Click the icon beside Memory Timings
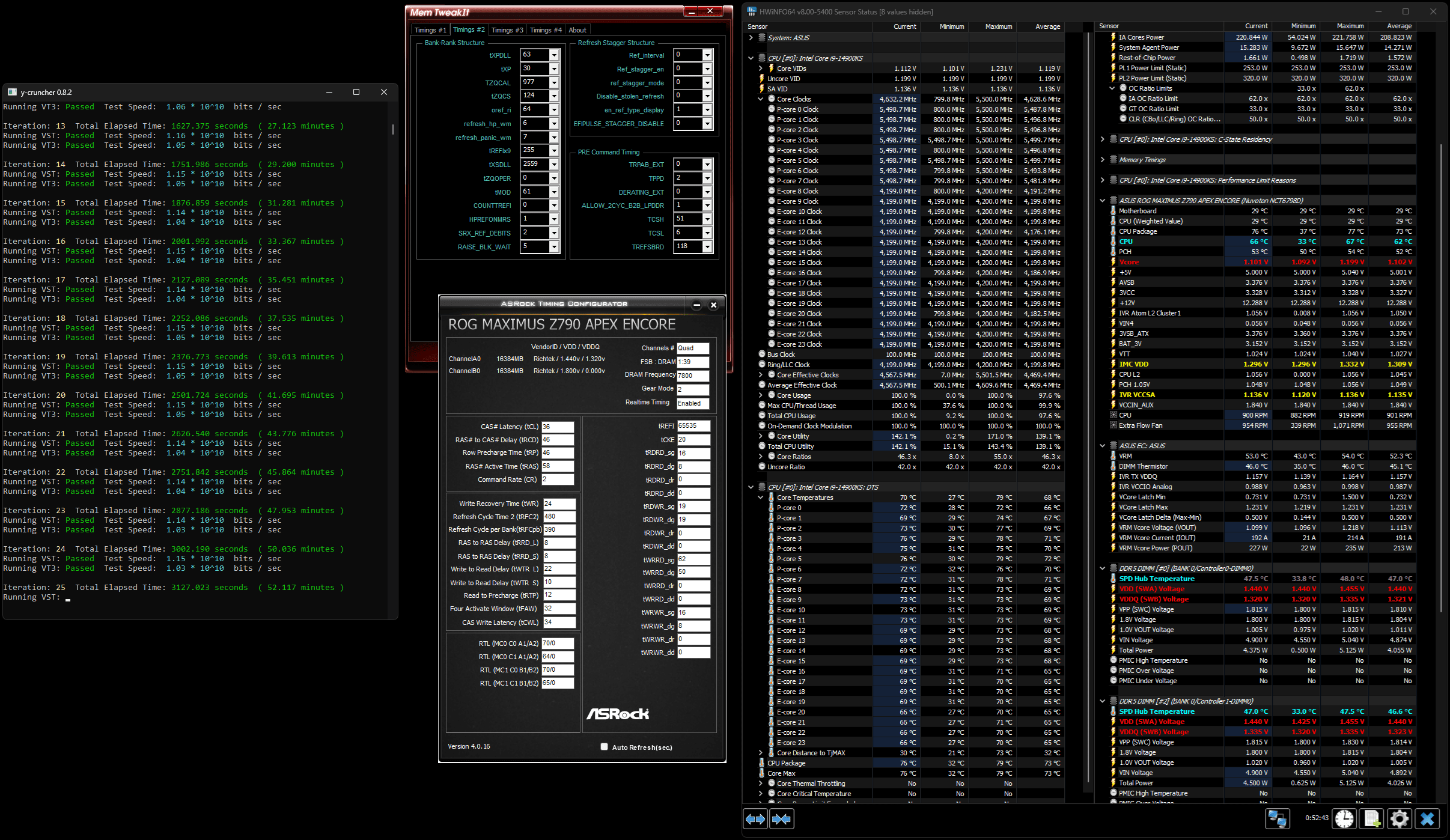The width and height of the screenshot is (1450, 840). point(1113,160)
